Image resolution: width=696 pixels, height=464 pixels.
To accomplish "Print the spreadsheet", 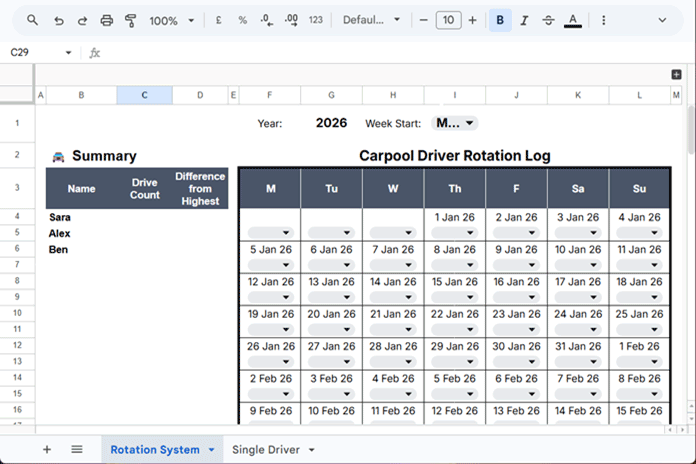I will tap(107, 20).
